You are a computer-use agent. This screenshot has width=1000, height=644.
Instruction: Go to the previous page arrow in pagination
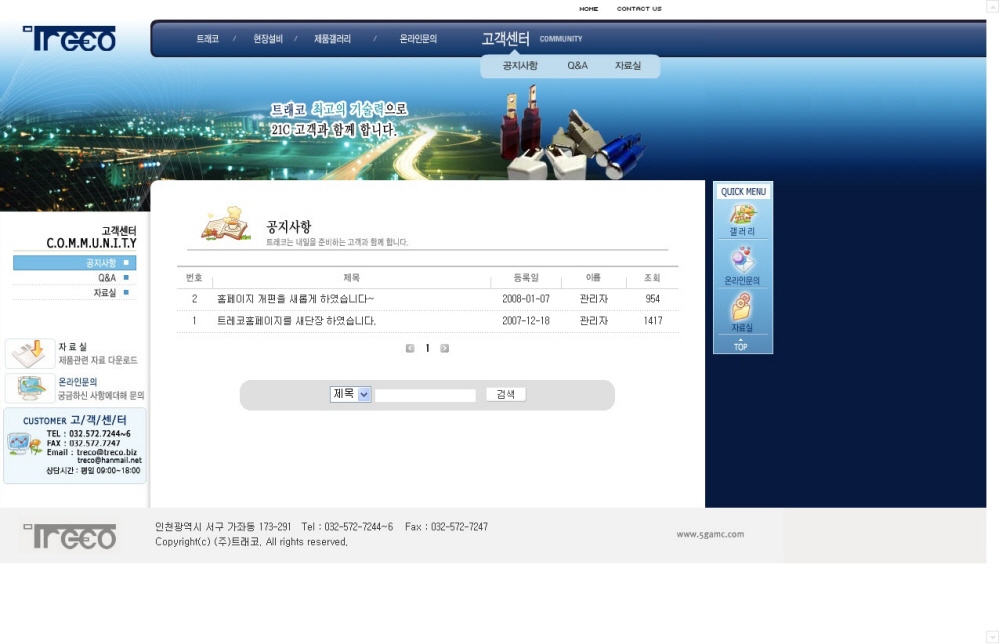(410, 348)
